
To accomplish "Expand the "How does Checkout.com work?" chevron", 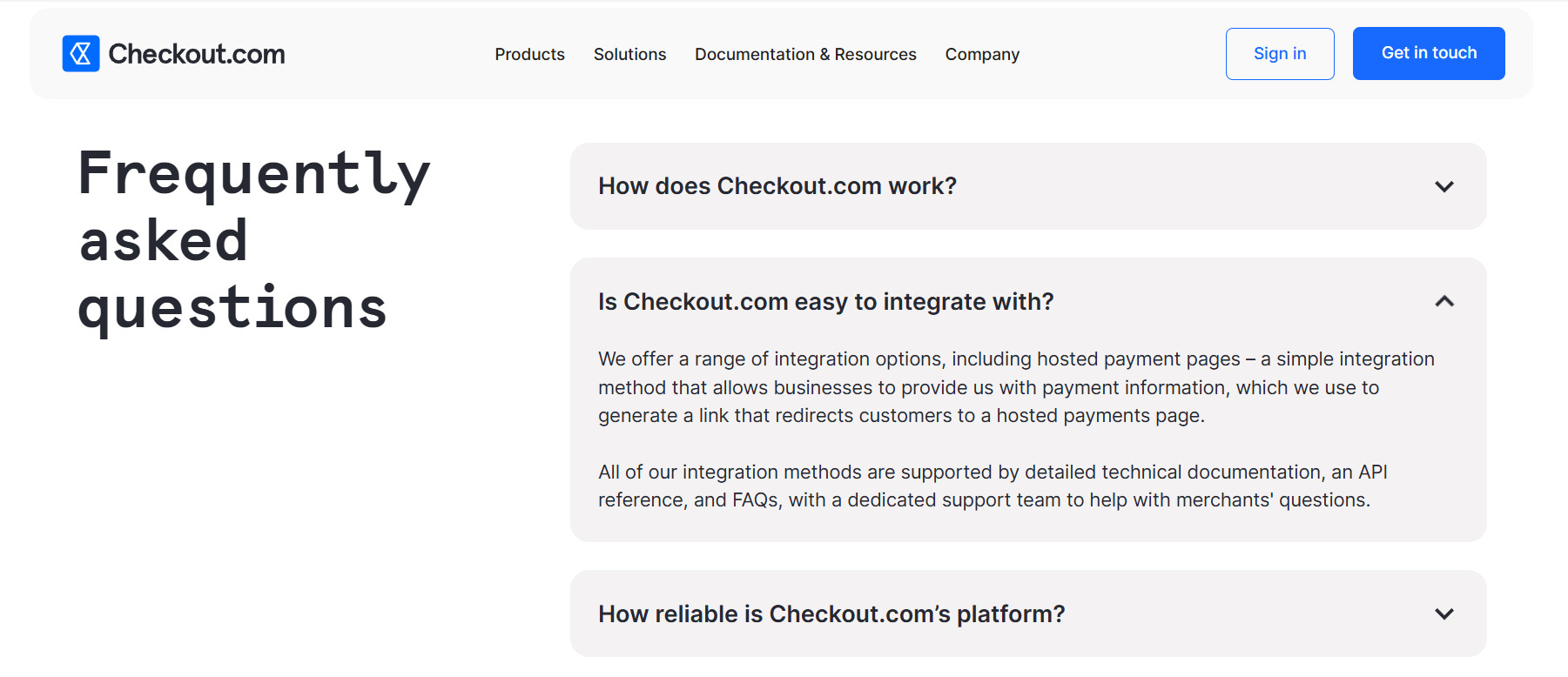I will click(1444, 186).
